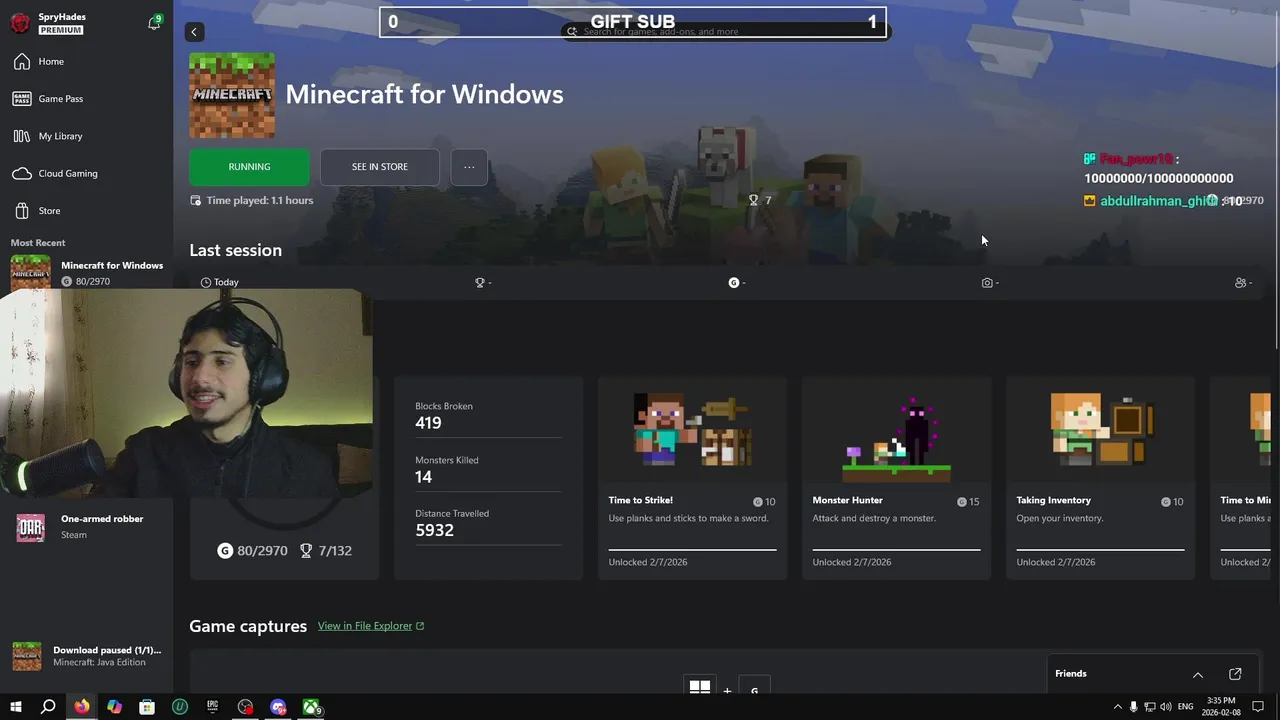The height and width of the screenshot is (720, 1280).
Task: Open the Time to Strike! achievement card
Action: [692, 478]
